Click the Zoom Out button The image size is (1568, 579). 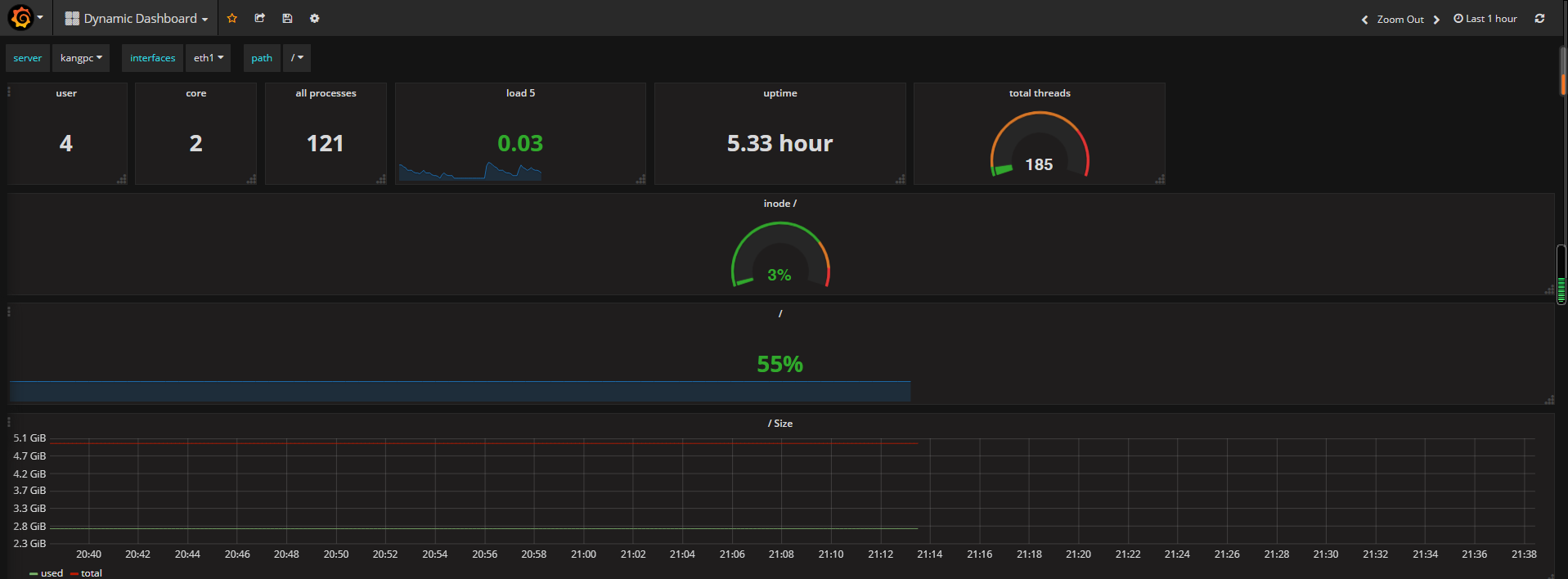pos(1400,20)
